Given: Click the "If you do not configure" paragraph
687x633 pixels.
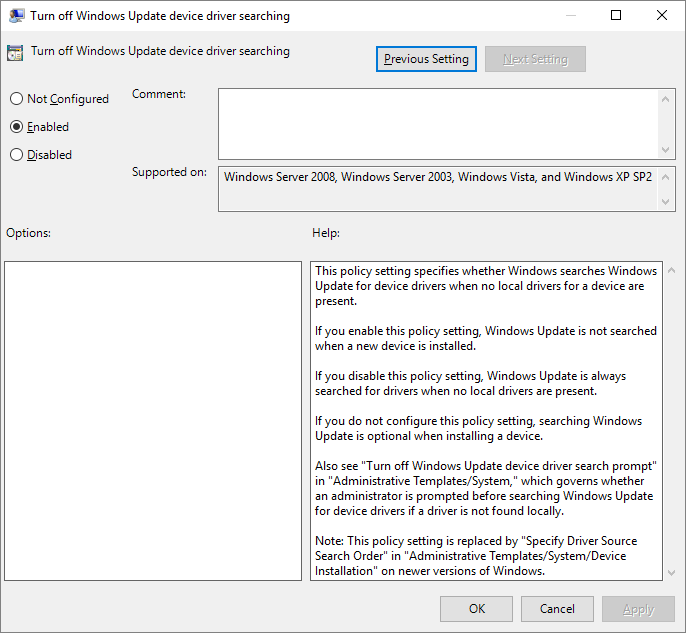Looking at the screenshot, I should pos(478,428).
